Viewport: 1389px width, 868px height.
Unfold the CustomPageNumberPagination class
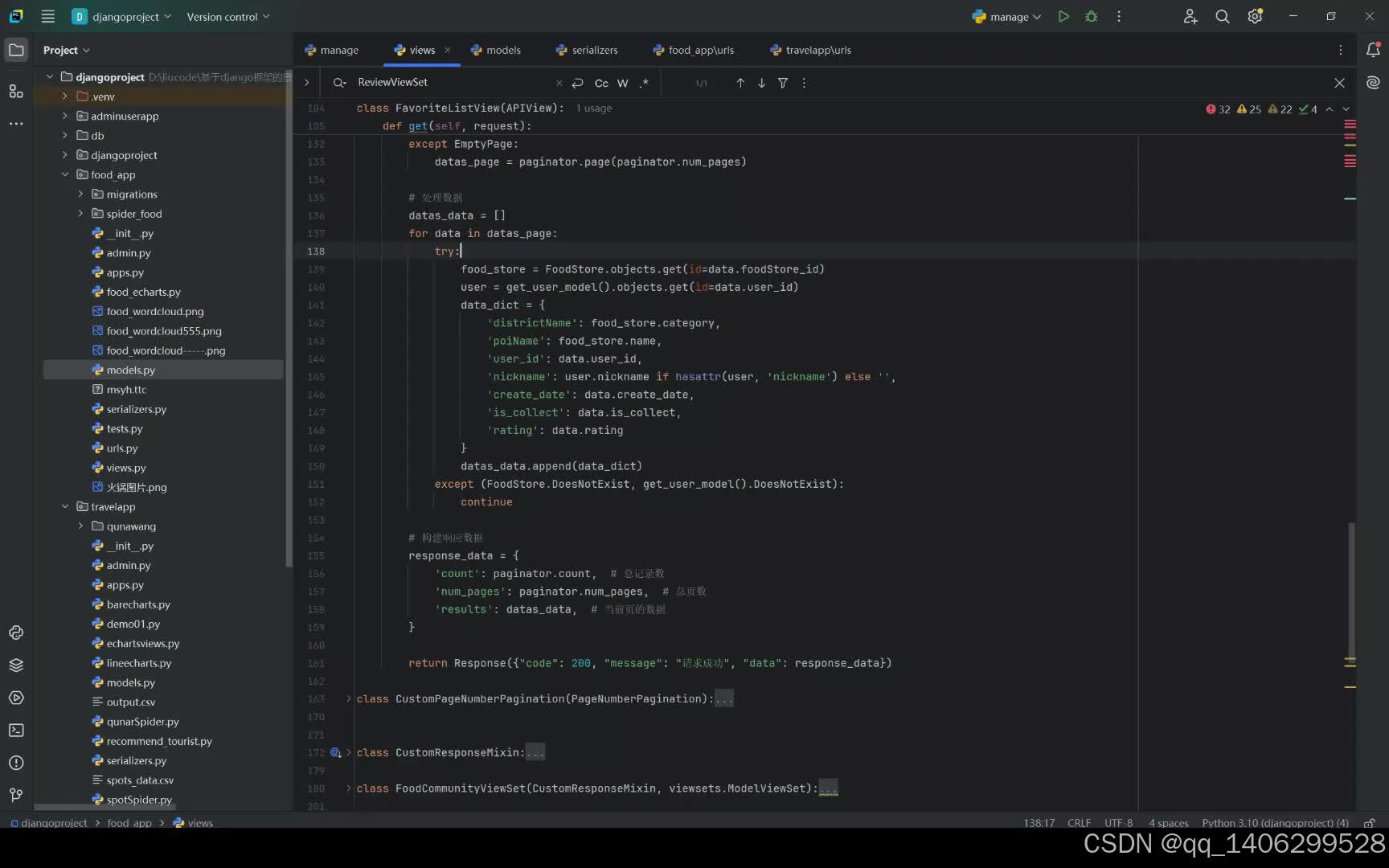tap(348, 698)
